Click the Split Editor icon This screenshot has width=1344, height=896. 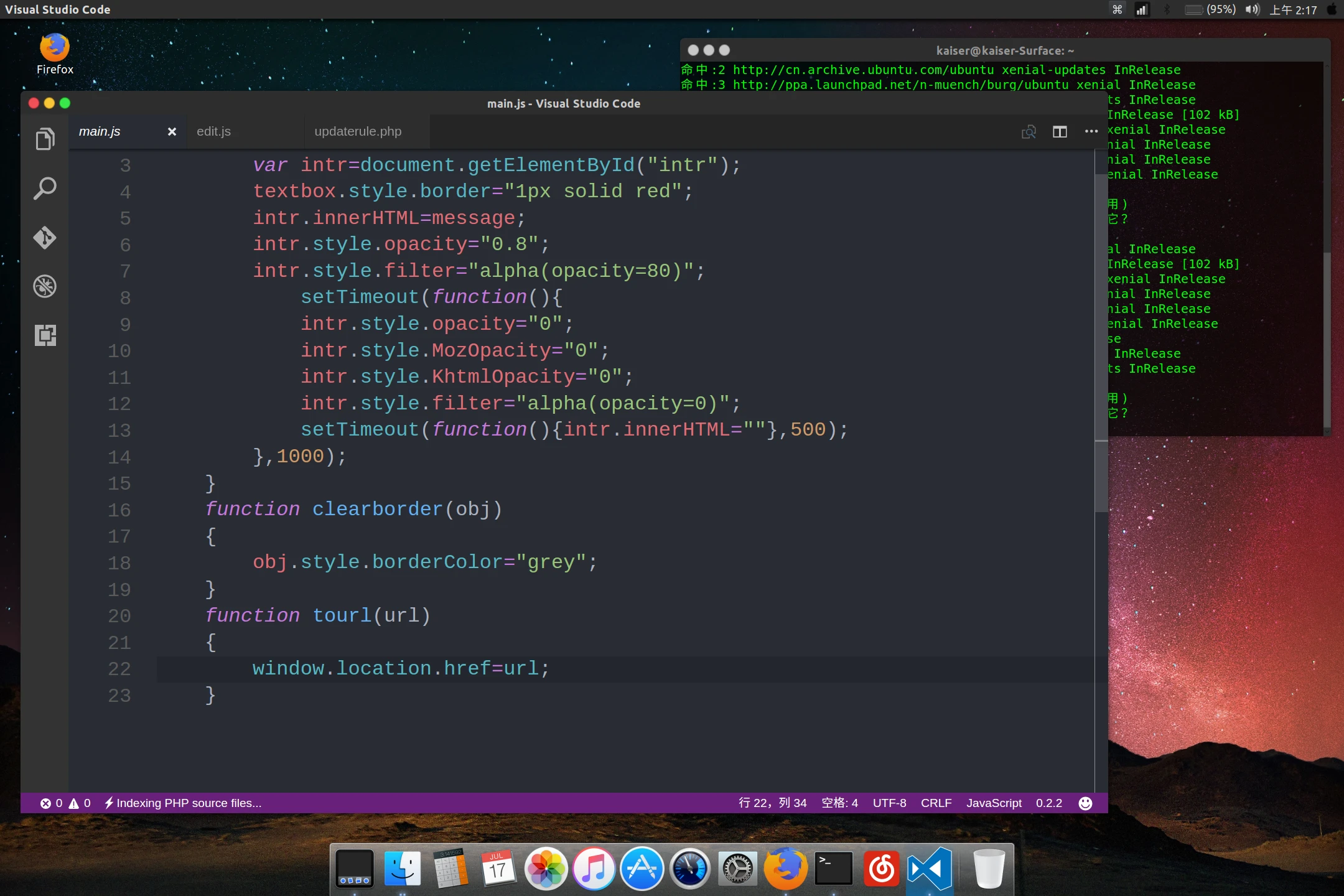point(1060,131)
